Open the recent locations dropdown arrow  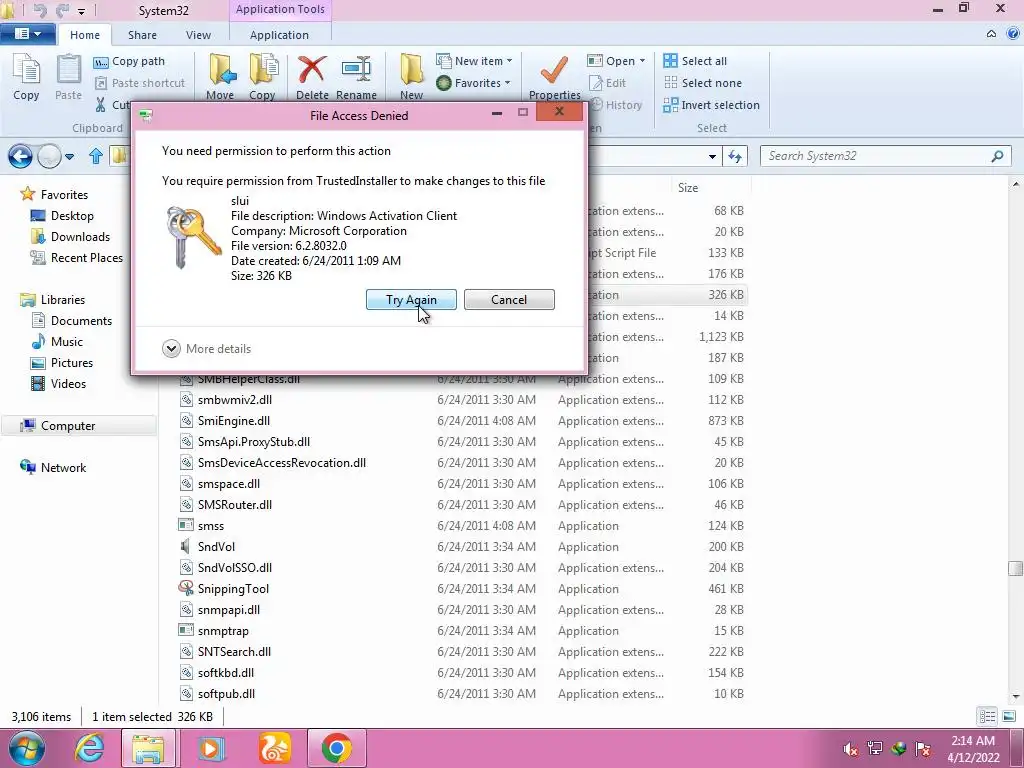(69, 157)
